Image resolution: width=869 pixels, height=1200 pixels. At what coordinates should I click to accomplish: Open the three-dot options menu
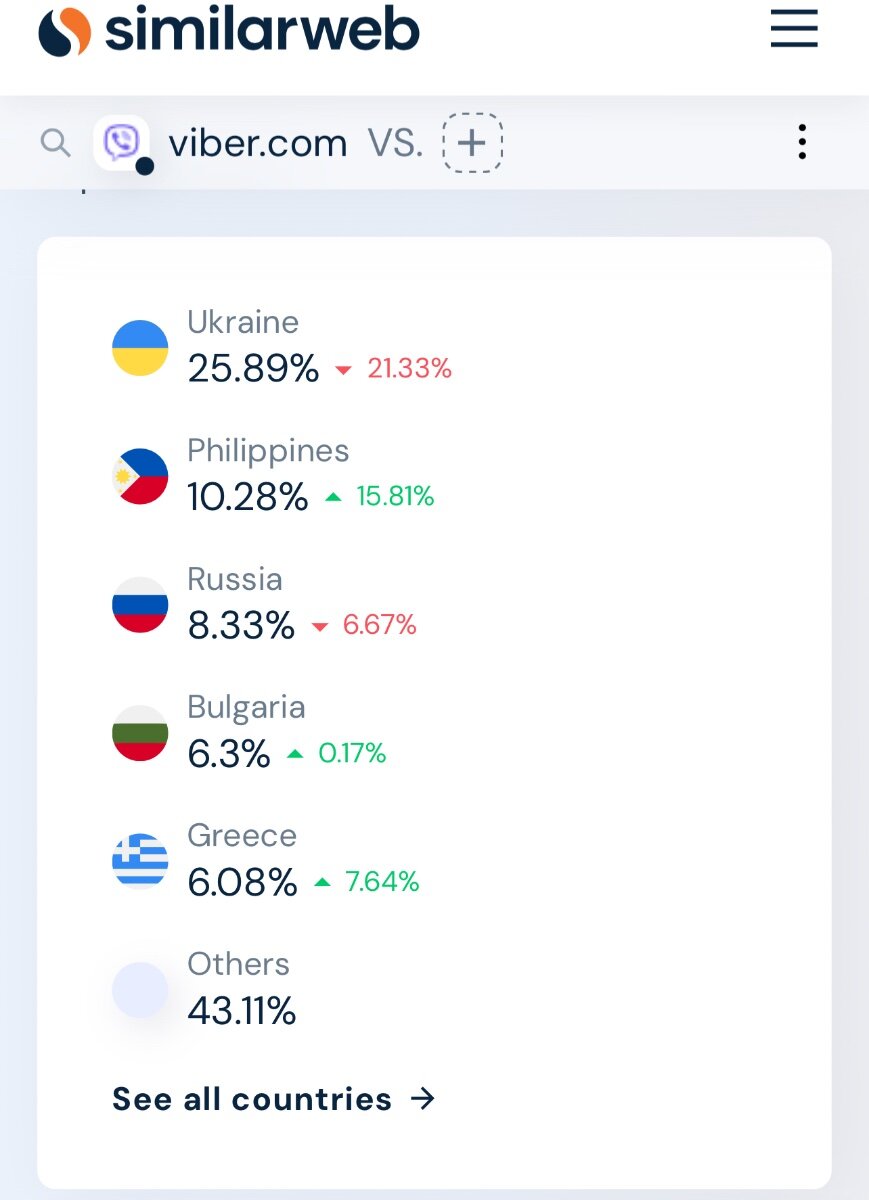802,142
